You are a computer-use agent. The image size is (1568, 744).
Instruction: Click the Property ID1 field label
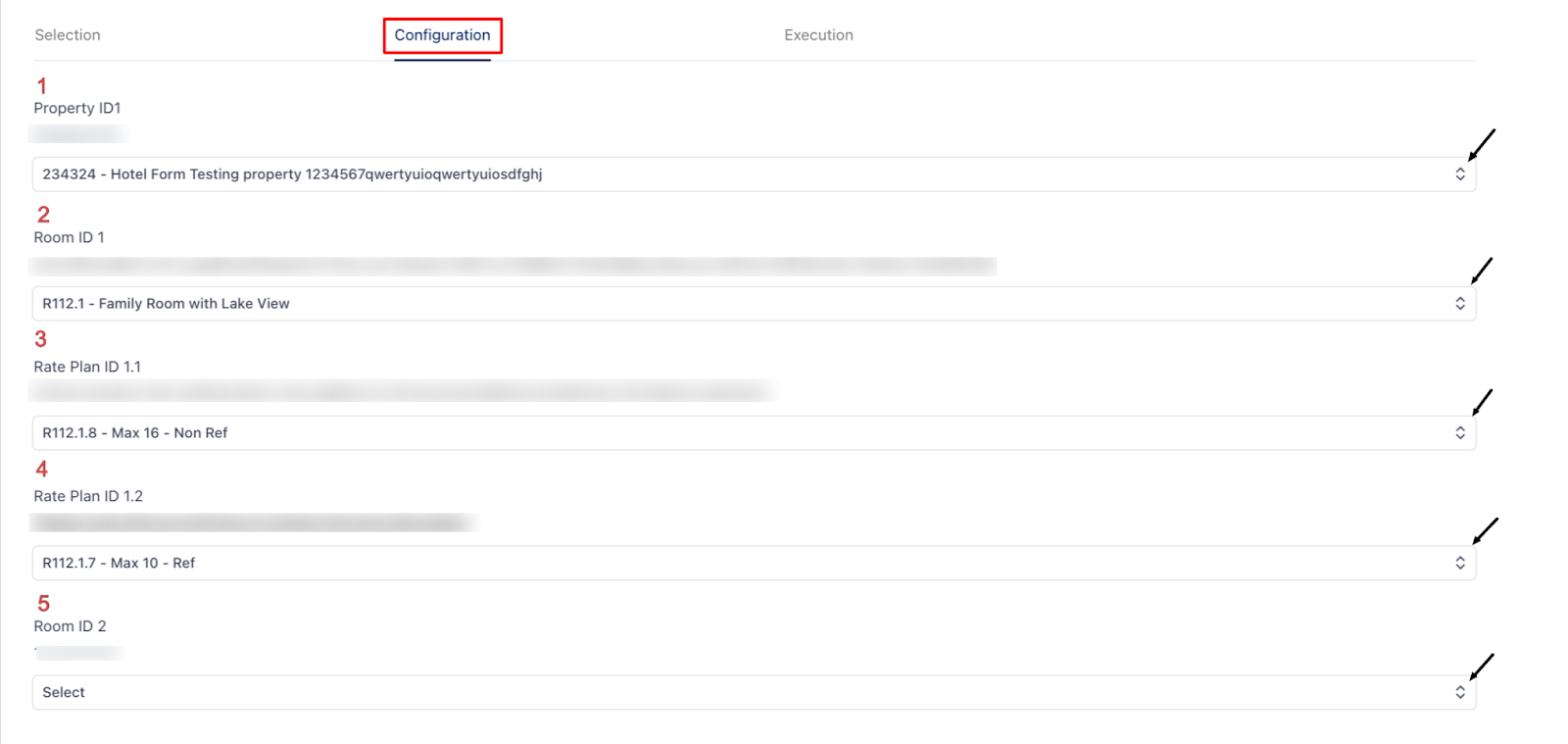77,108
